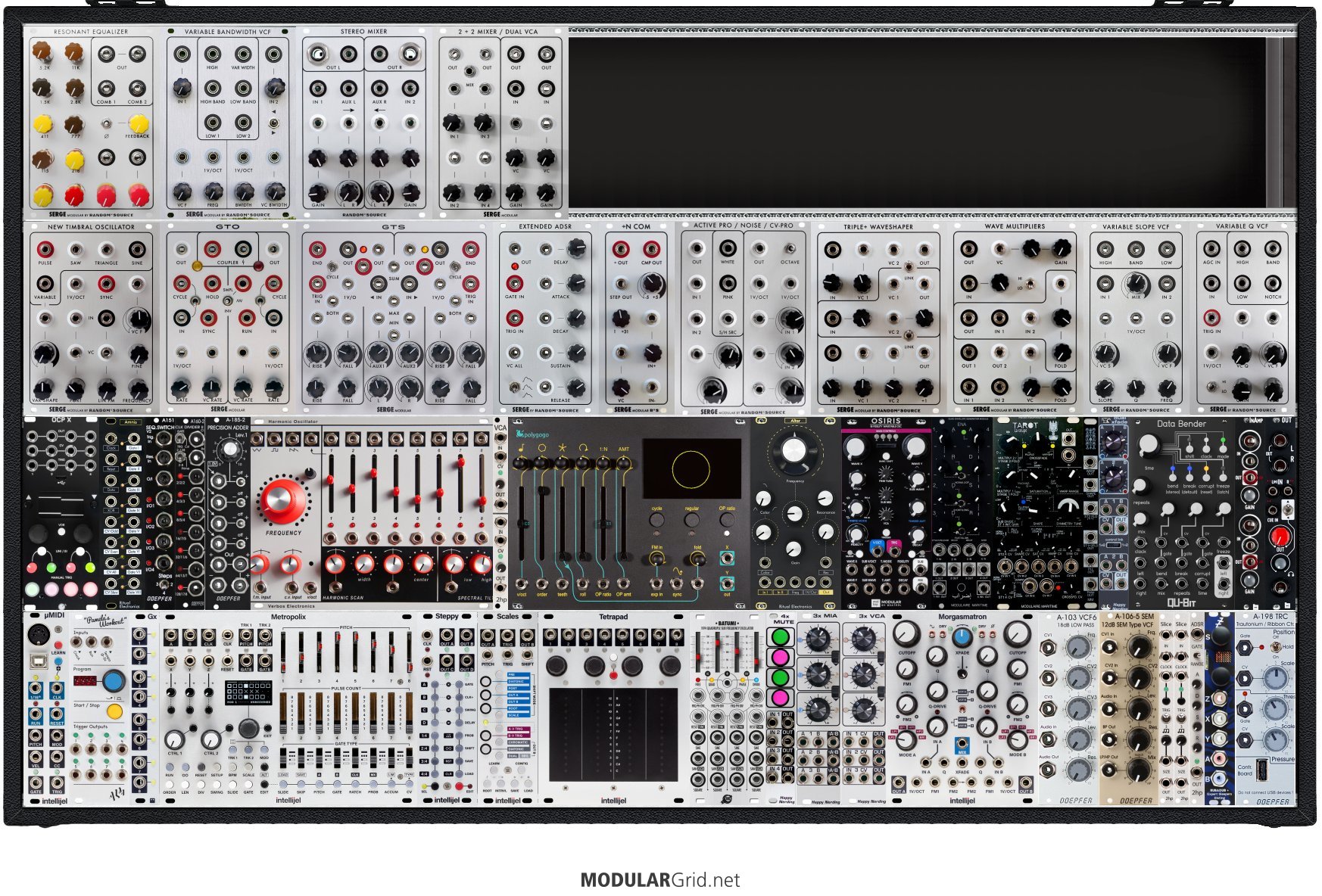Screen dimensions: 1322x896
Task: Click the red Program display on Pamela's Workout
Action: pyautogui.click(x=85, y=681)
